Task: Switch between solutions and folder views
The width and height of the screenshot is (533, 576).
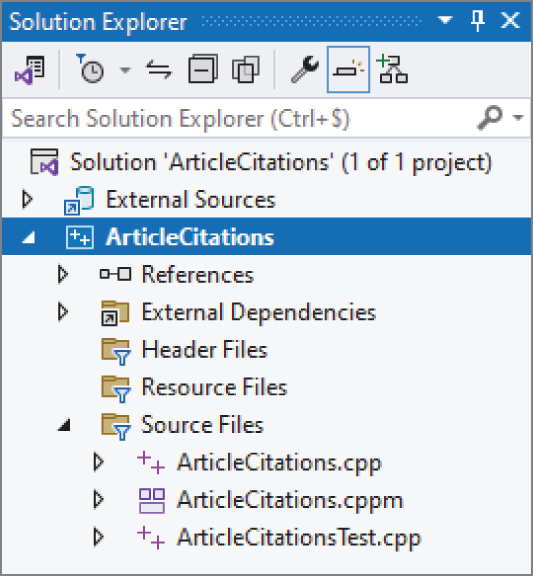Action: pyautogui.click(x=29, y=69)
